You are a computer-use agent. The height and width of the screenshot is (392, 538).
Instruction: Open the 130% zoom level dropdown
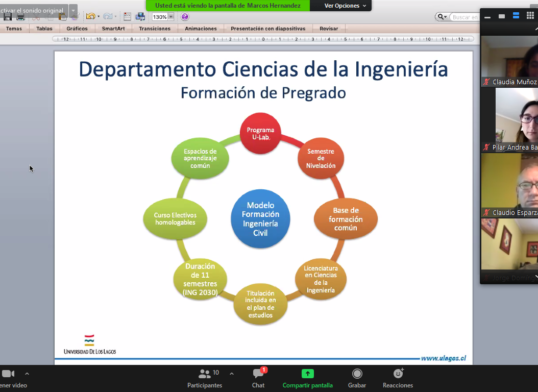tap(171, 16)
